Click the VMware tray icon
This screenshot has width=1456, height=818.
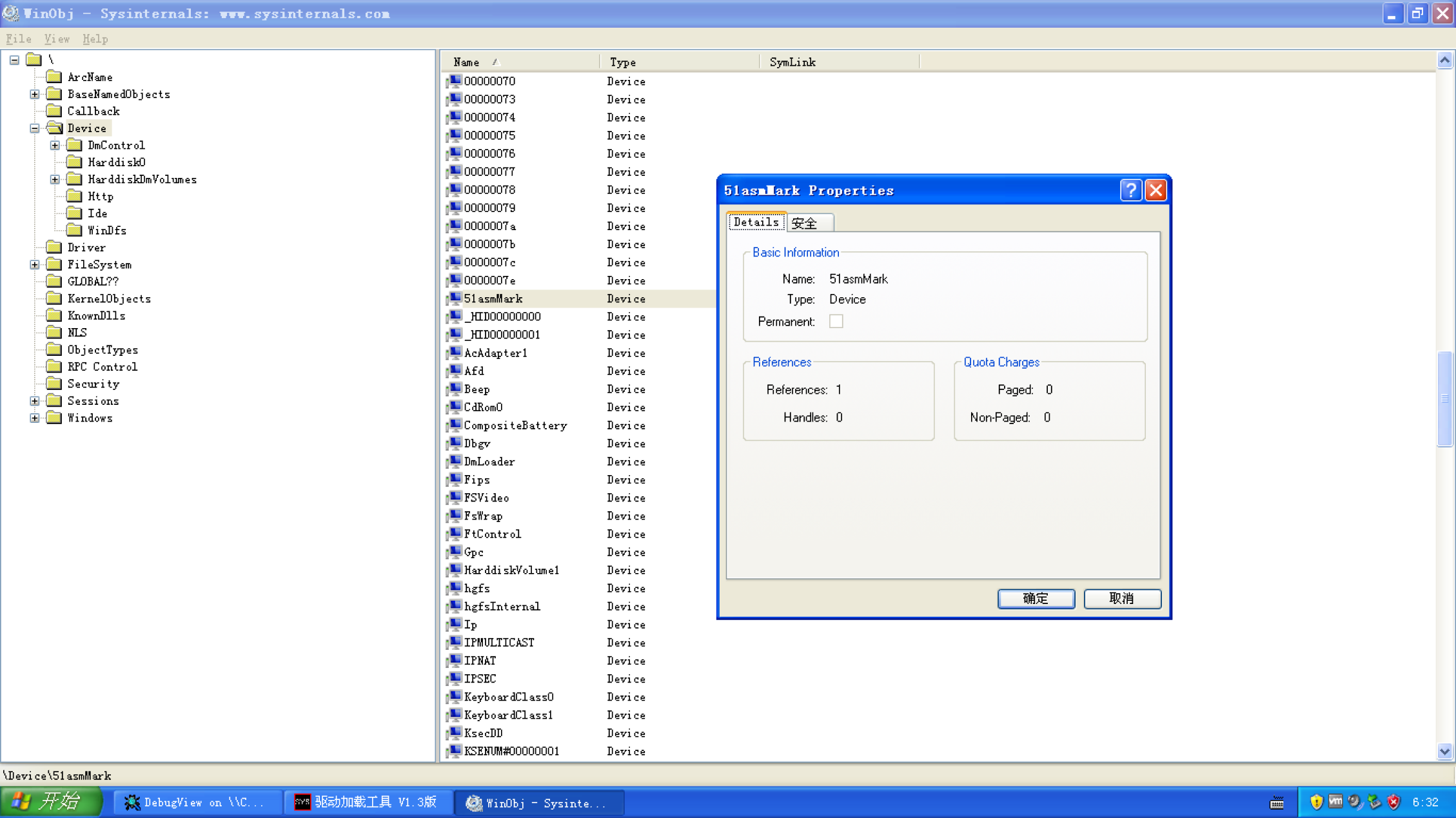(x=1335, y=801)
